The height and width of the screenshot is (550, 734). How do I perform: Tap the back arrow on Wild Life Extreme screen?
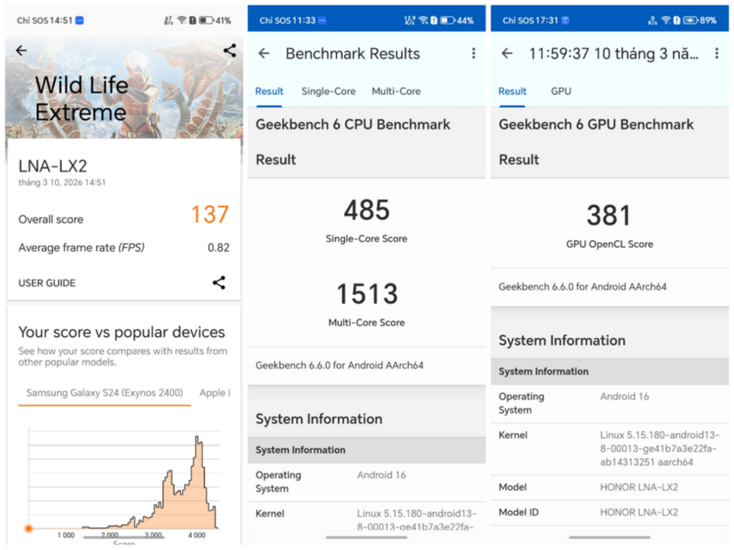(21, 51)
